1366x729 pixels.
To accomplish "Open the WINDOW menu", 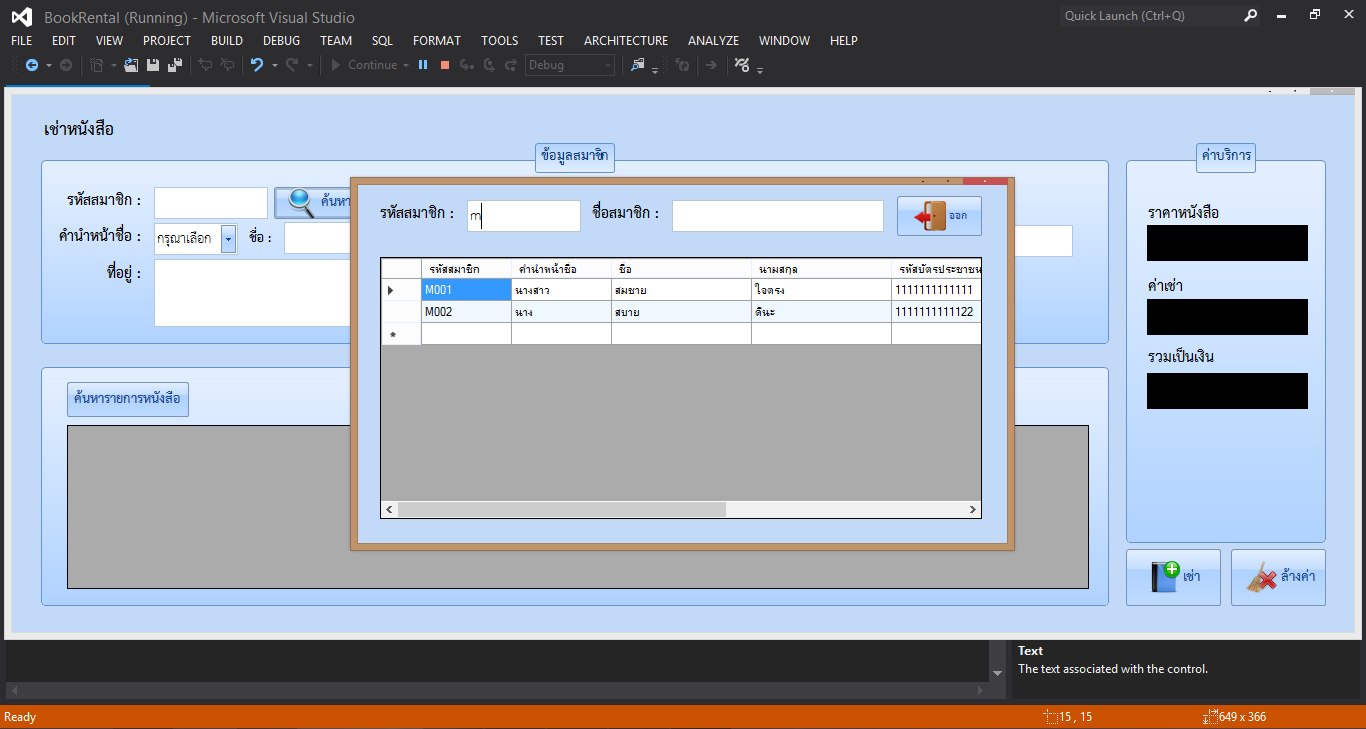I will coord(785,40).
